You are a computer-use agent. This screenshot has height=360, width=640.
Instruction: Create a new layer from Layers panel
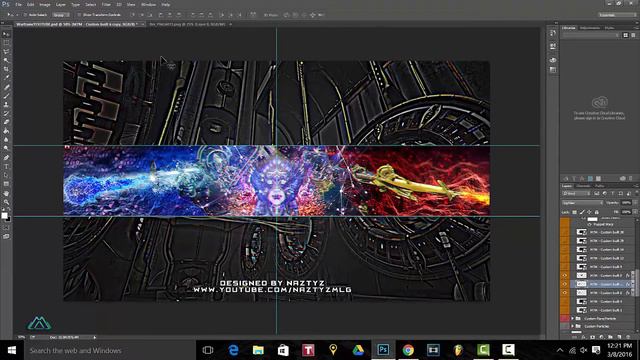tap(619, 337)
